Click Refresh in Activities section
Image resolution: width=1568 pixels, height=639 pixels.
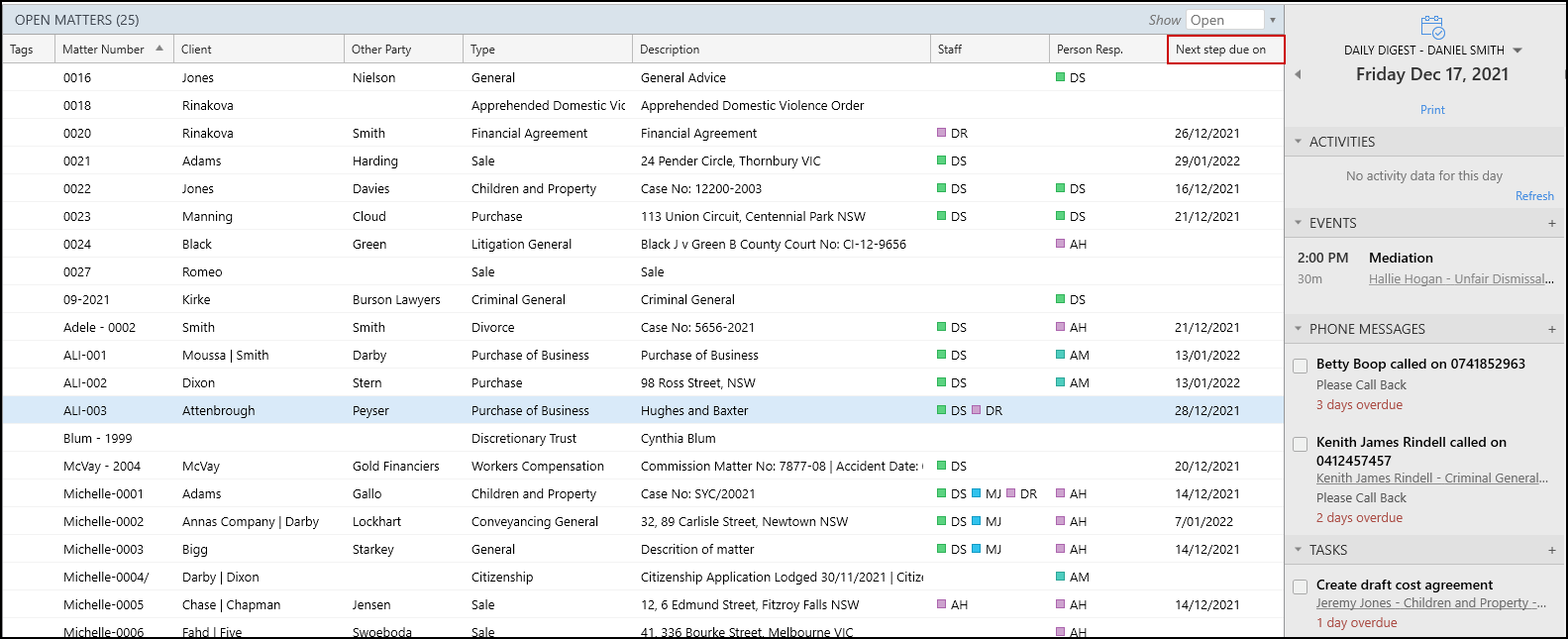1534,196
